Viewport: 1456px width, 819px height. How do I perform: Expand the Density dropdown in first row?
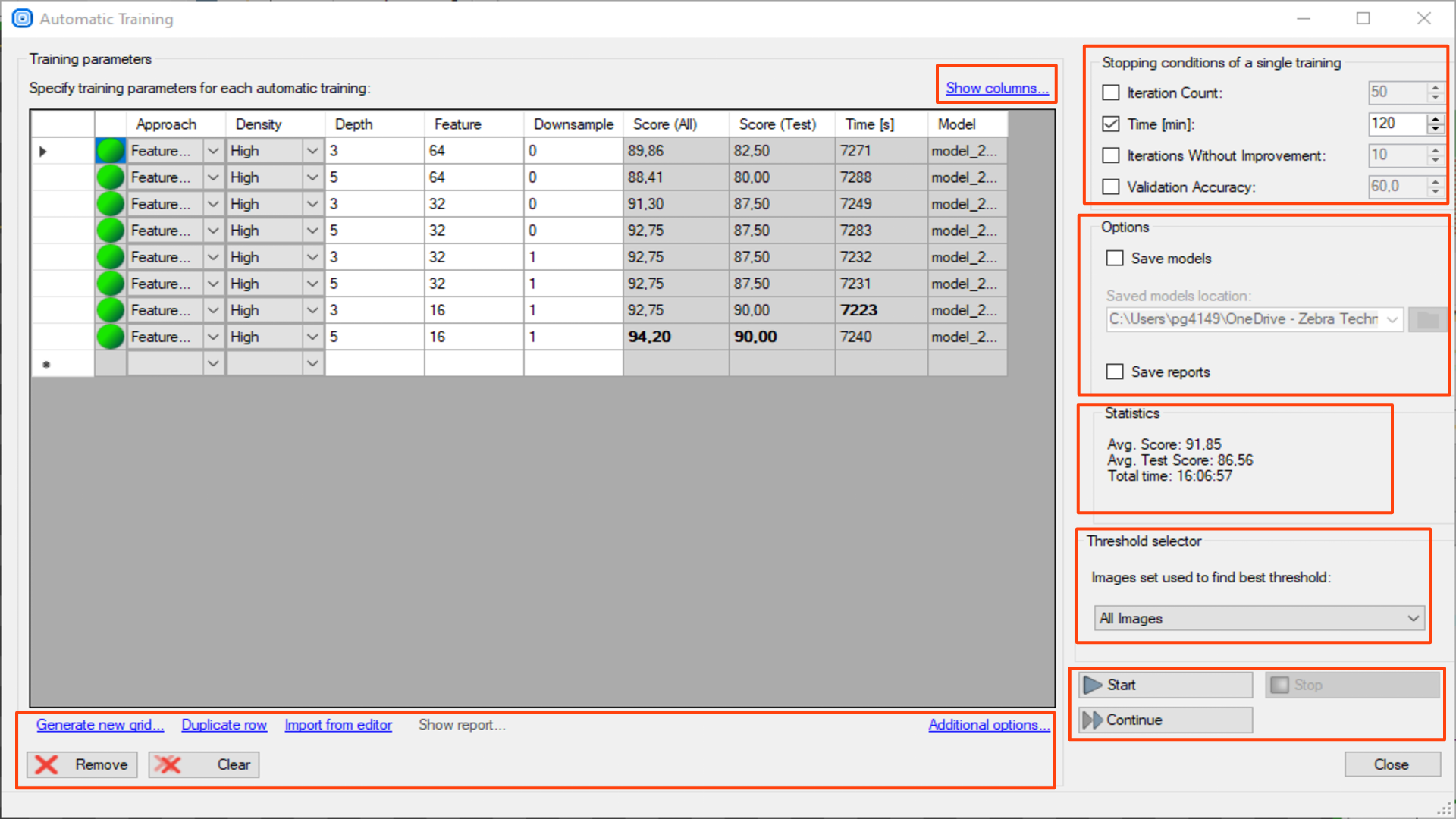[x=312, y=151]
